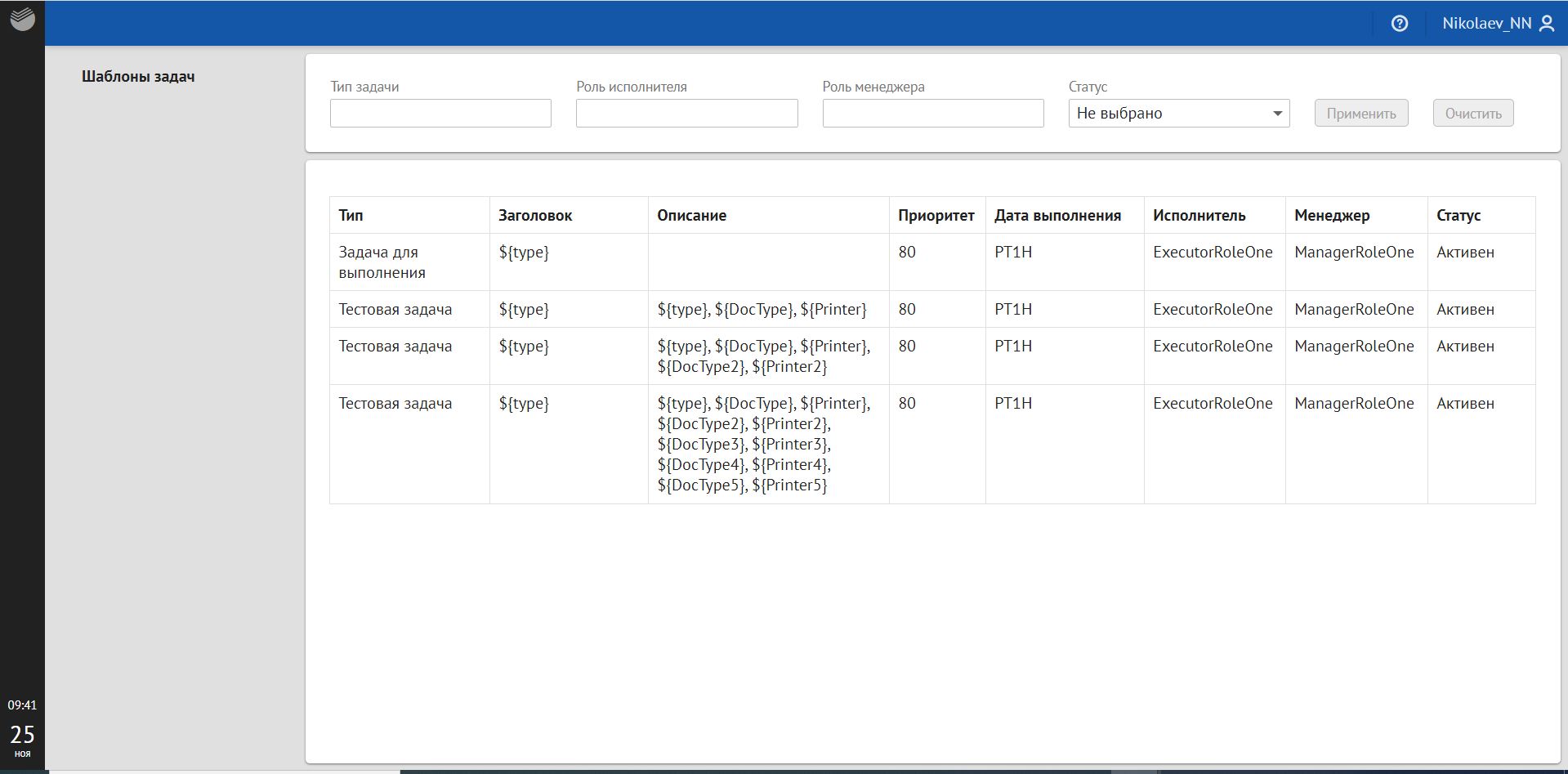The height and width of the screenshot is (774, 1568).
Task: Click the Статус column header in table
Action: click(x=1458, y=216)
